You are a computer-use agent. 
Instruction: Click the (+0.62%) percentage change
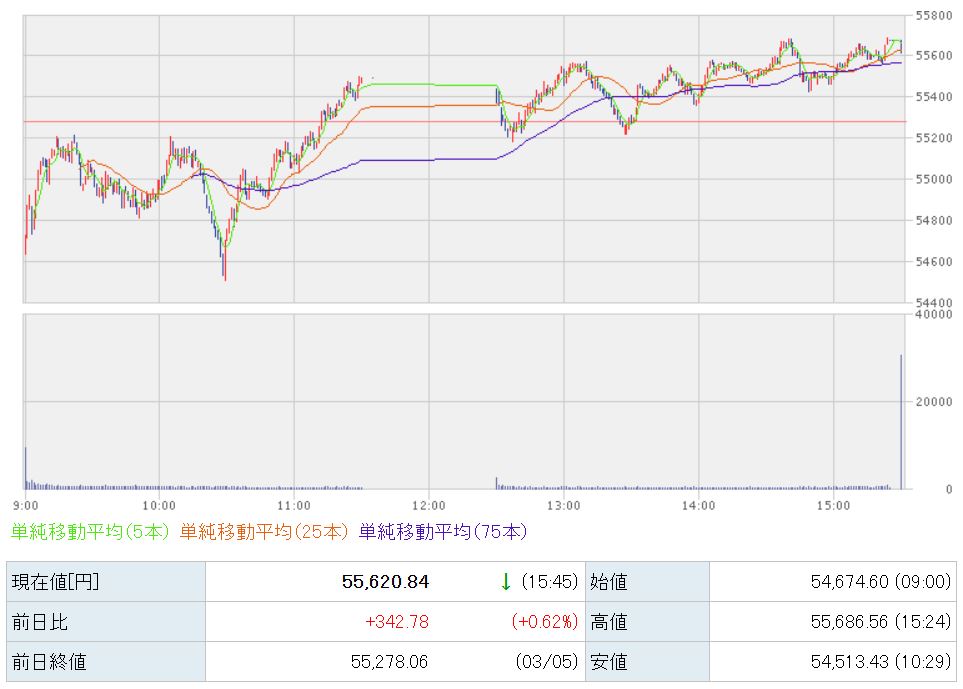click(545, 622)
